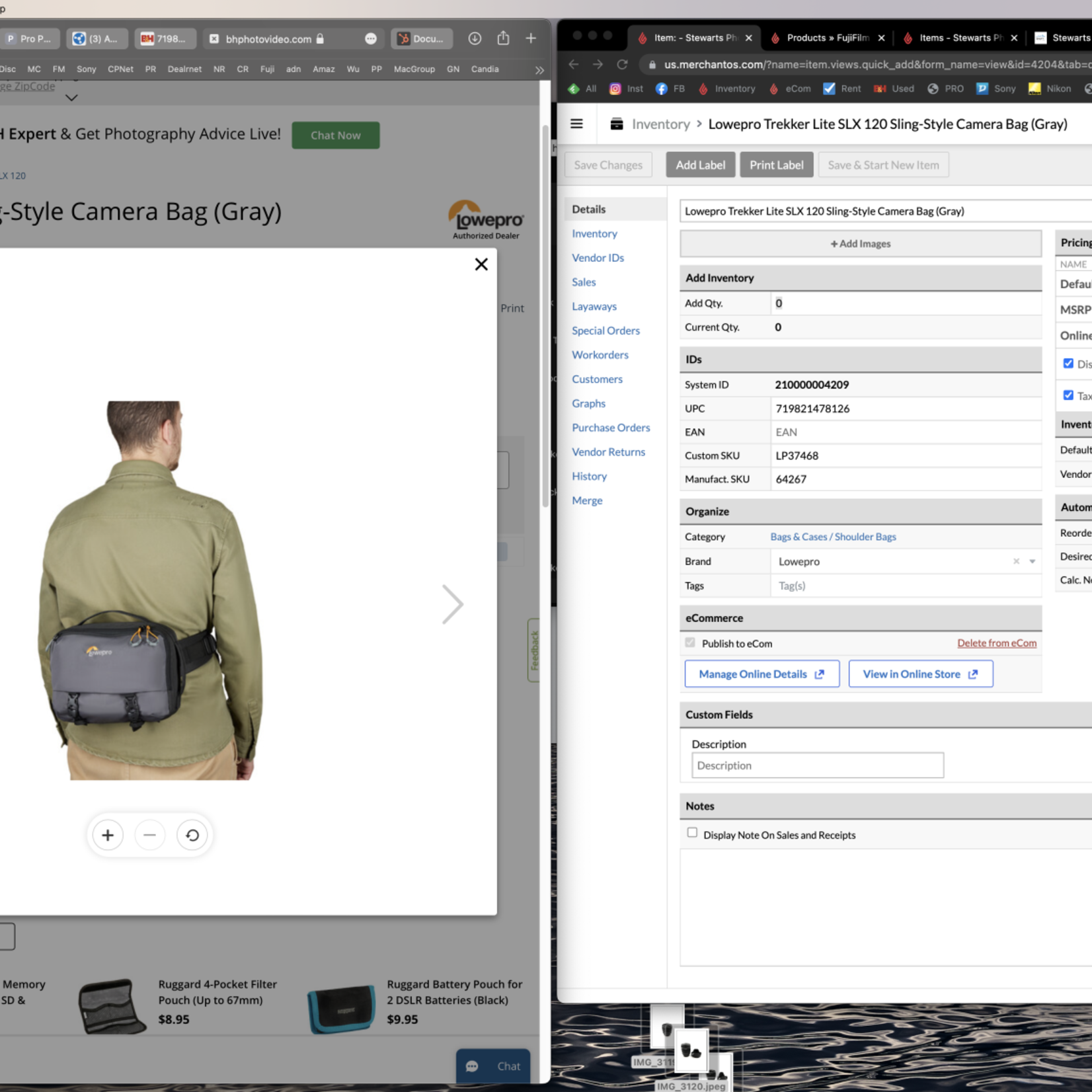Open the Inst Instagram bookmark

(626, 89)
